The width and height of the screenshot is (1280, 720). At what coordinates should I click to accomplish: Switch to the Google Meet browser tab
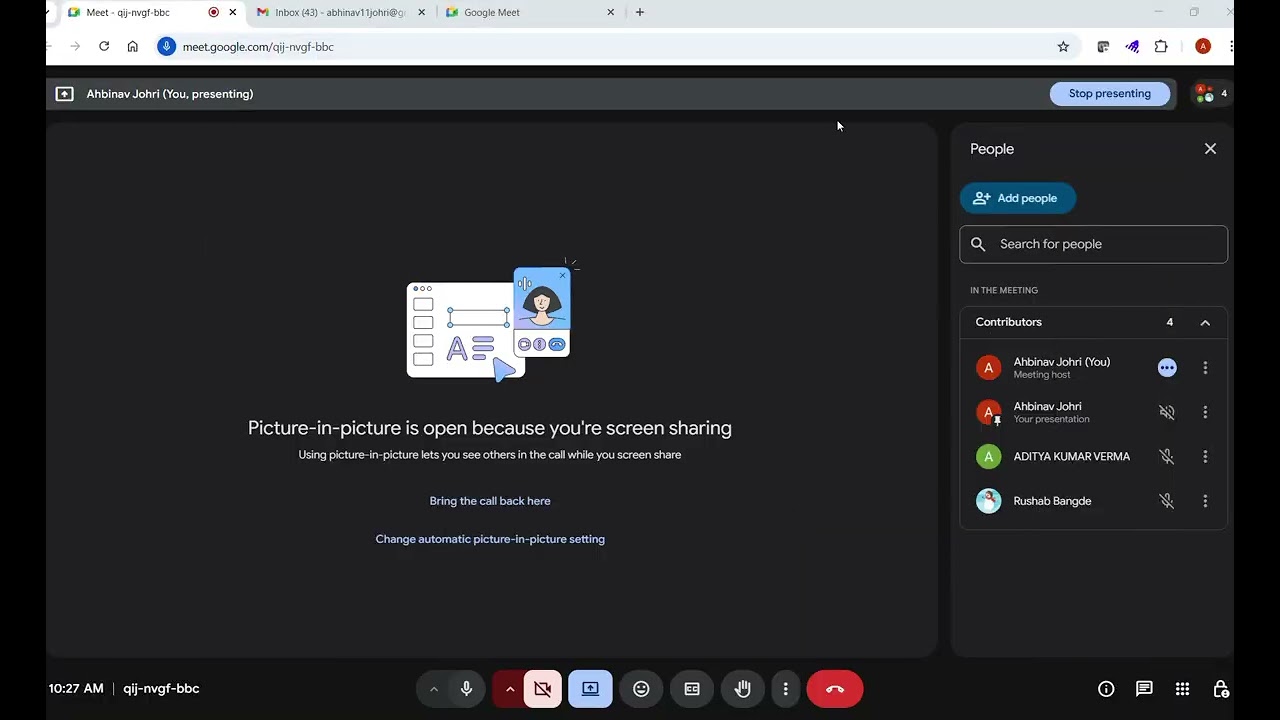pos(529,12)
